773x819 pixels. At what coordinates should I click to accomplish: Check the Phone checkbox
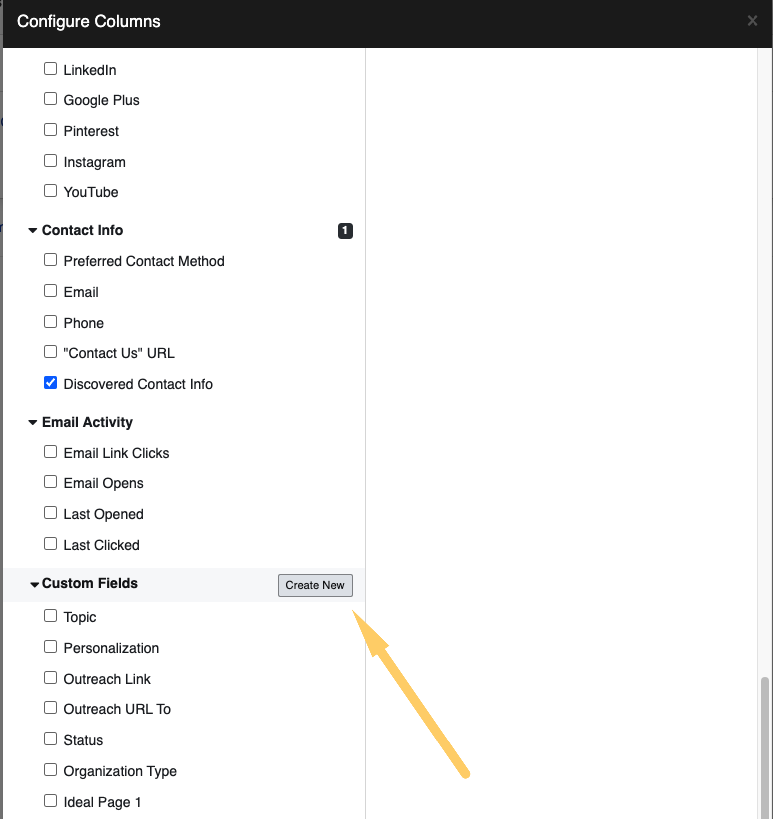pos(50,322)
